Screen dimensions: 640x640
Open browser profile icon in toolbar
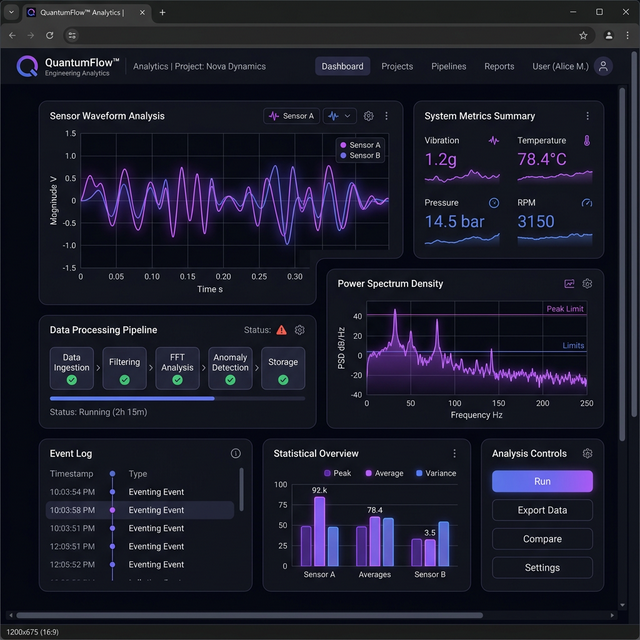point(609,36)
